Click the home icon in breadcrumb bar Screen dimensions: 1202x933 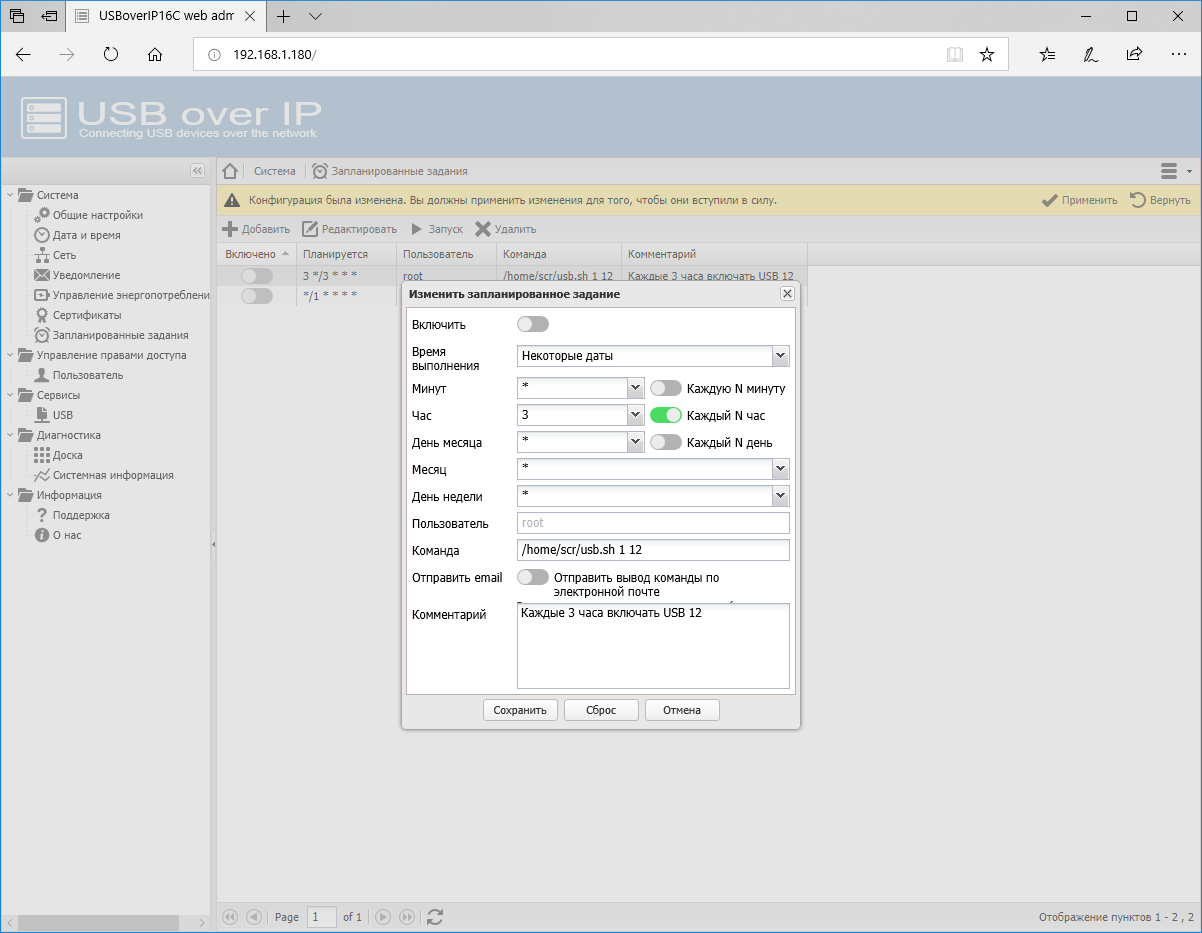click(230, 171)
